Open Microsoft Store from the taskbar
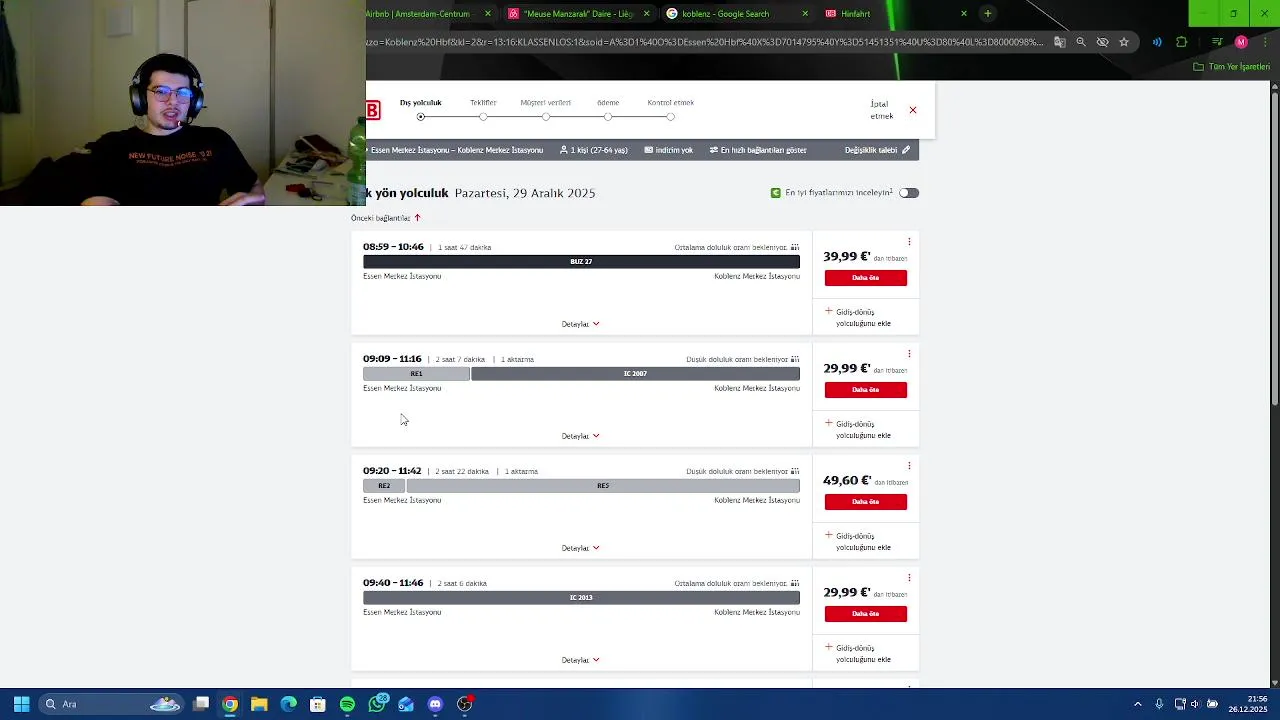The image size is (1280, 720). 318,704
